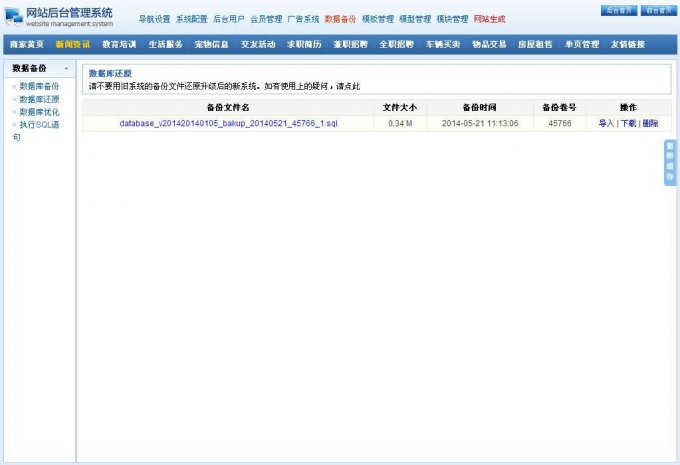
Task: Open 数据库优化 in the sidebar
Action: click(39, 112)
